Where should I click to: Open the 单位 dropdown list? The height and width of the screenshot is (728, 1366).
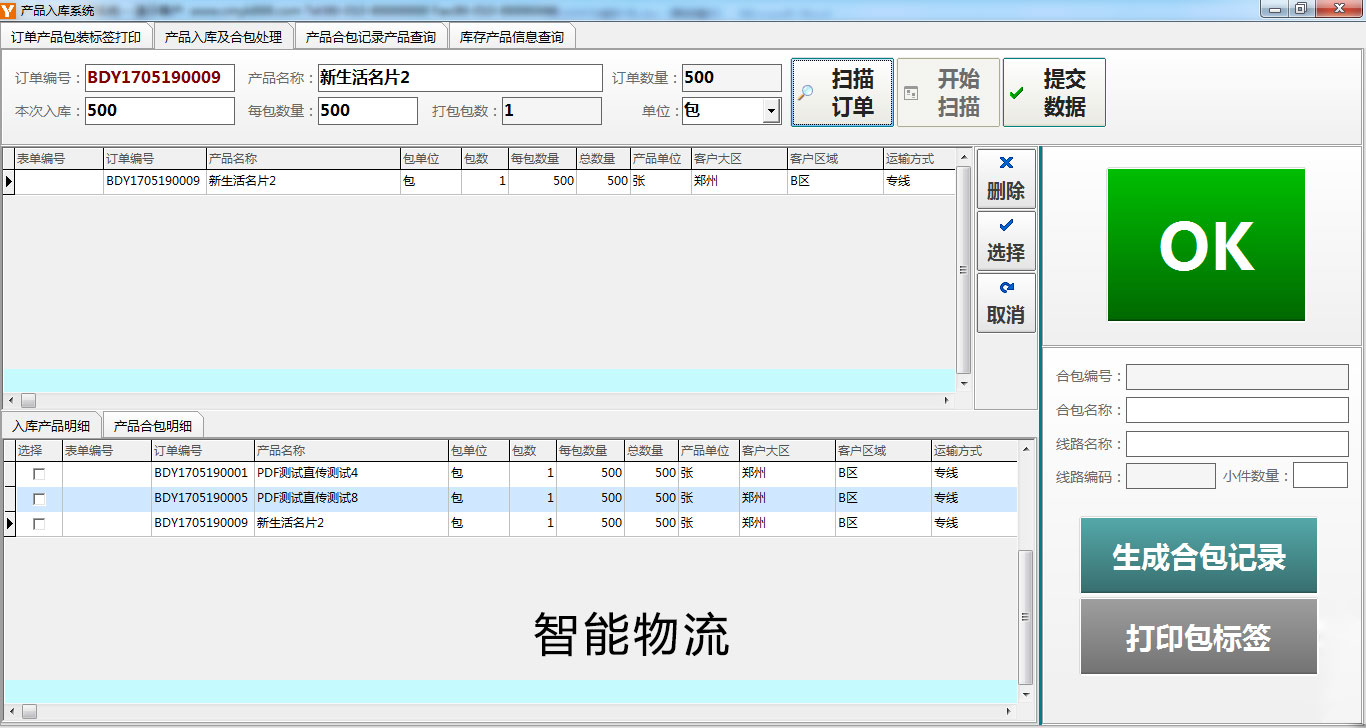(771, 111)
